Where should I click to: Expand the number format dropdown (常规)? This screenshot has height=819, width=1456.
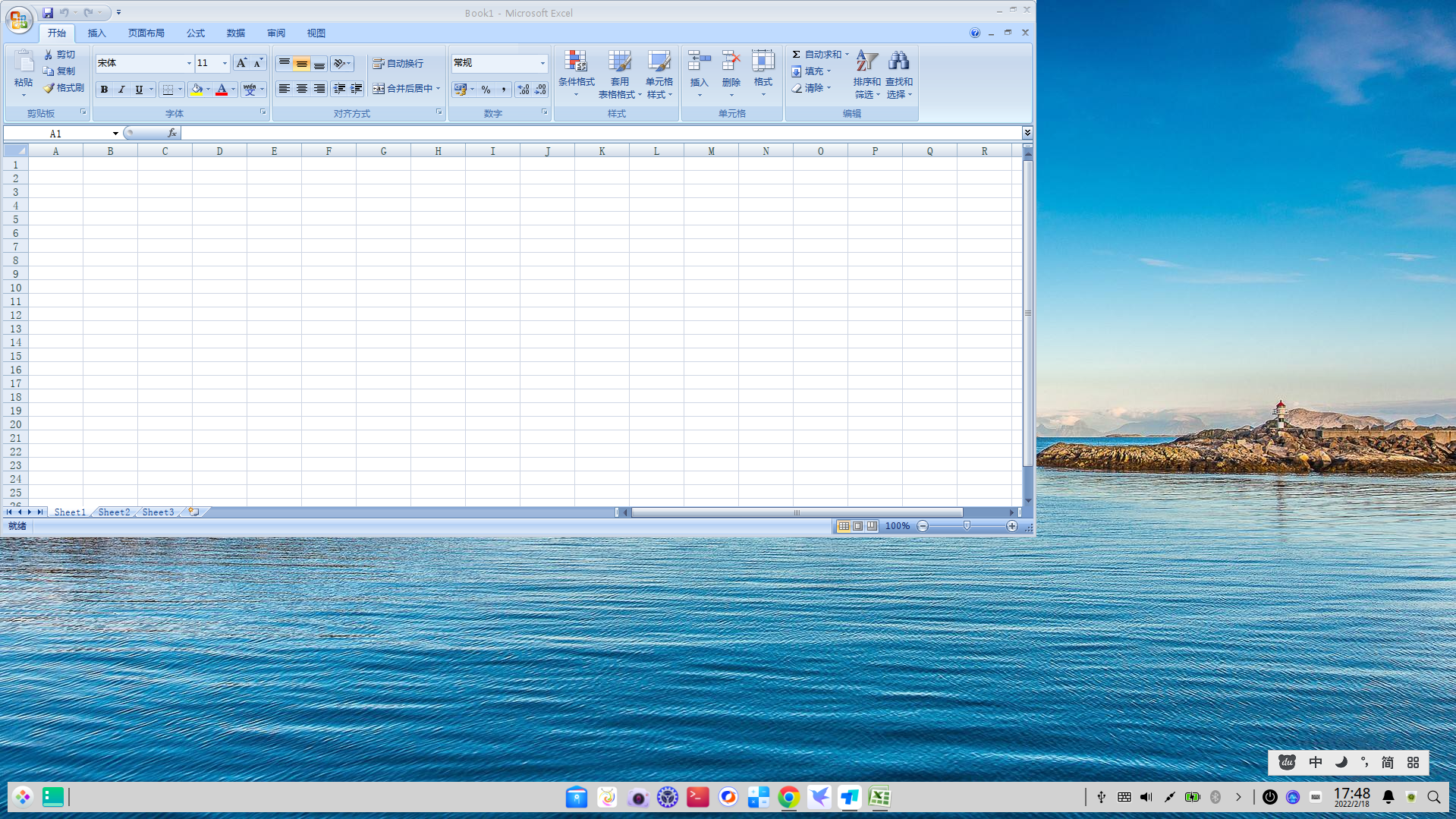coord(542,63)
